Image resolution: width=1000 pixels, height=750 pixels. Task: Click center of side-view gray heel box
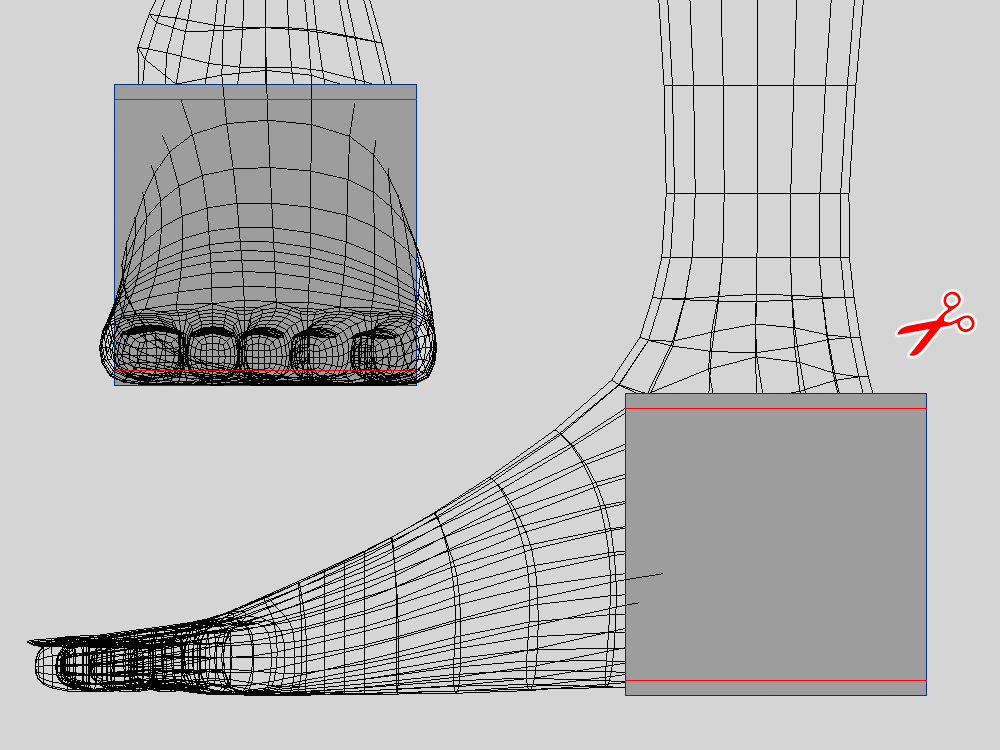775,544
